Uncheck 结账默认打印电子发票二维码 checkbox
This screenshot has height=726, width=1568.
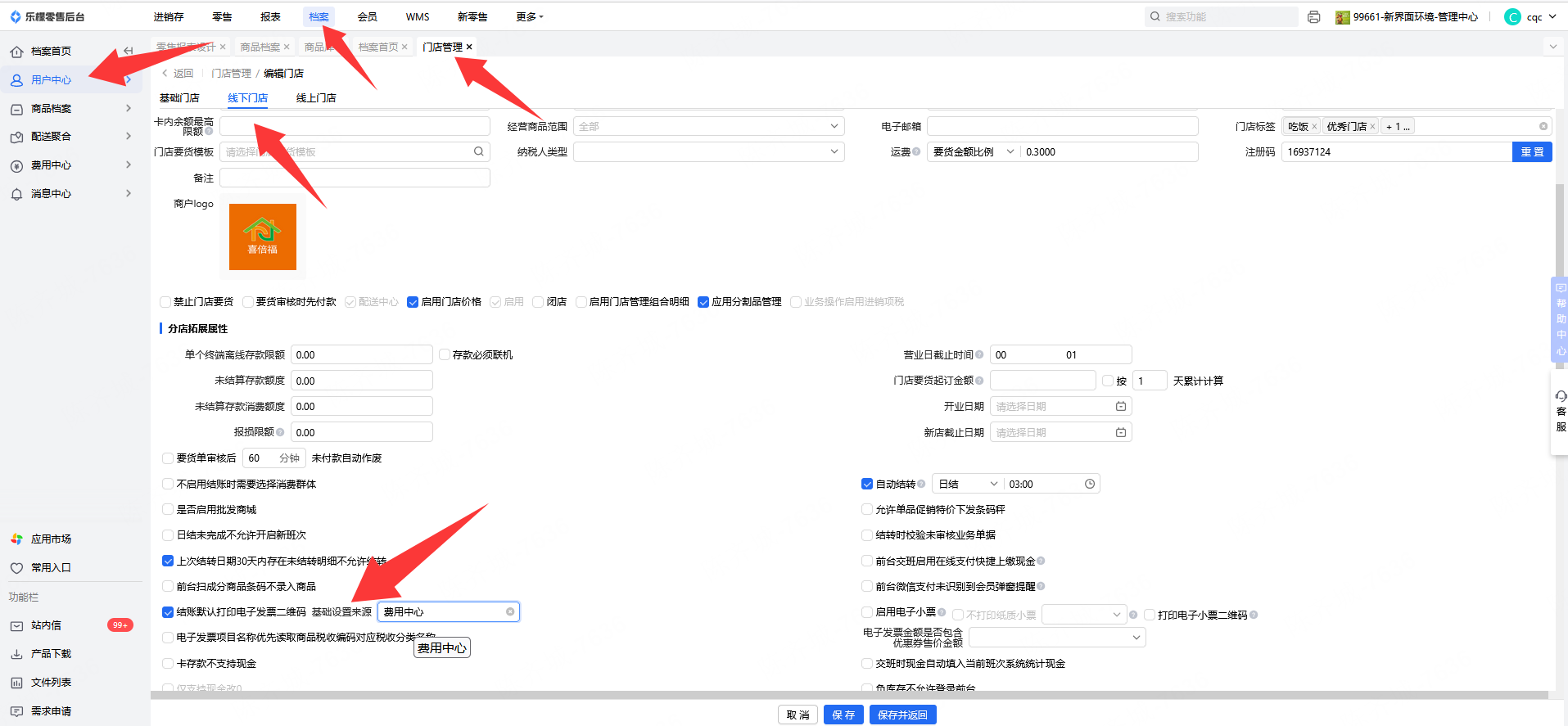click(168, 612)
